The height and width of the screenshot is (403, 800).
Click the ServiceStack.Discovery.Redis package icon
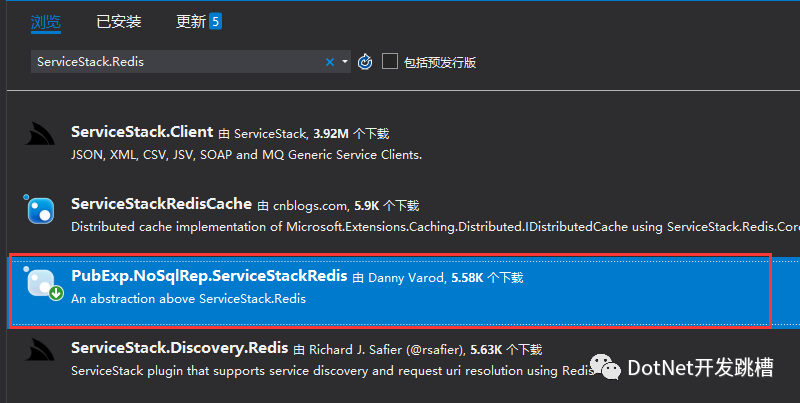click(40, 350)
